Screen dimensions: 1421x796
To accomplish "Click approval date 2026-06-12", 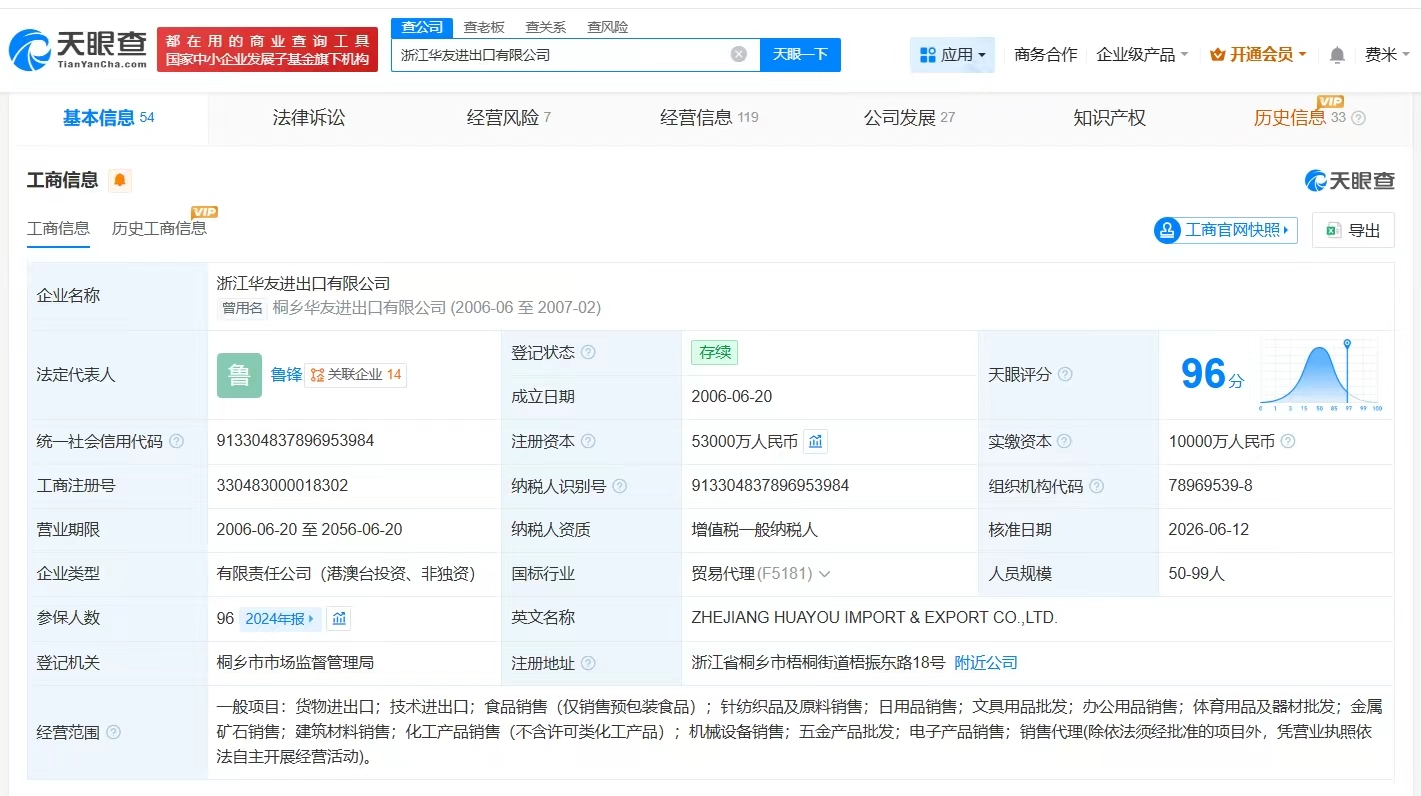I will 1208,530.
